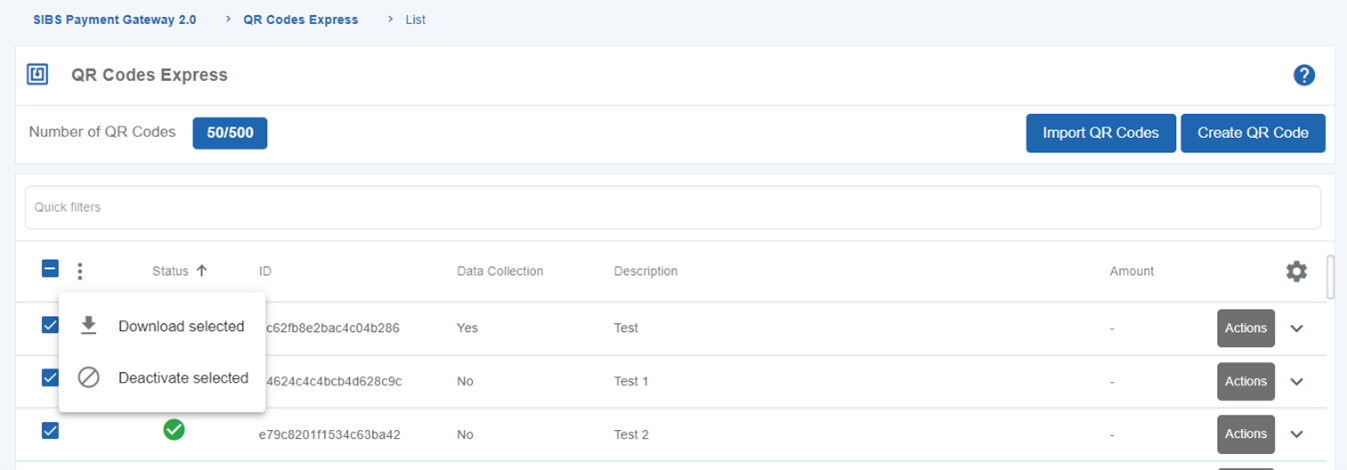Click the green active status checkmark
This screenshot has width=1347, height=470.
pyautogui.click(x=174, y=430)
